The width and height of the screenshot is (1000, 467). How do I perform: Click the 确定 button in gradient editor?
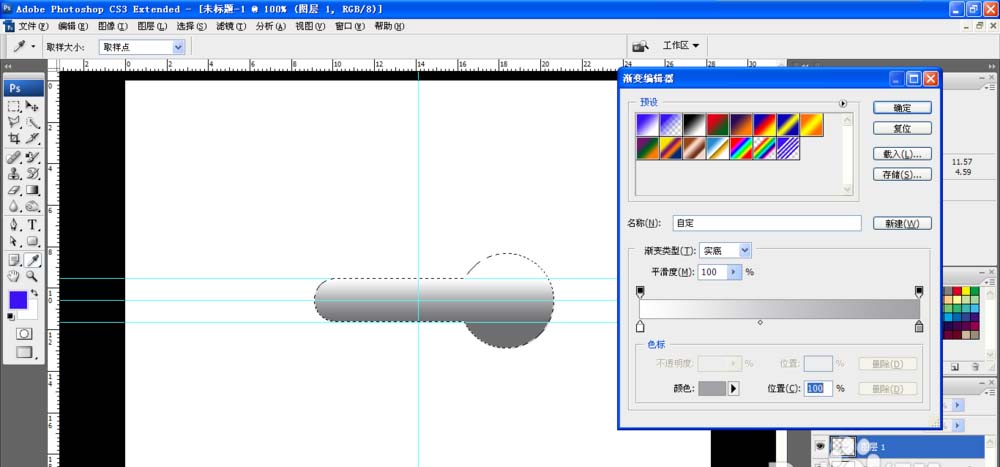pos(902,107)
